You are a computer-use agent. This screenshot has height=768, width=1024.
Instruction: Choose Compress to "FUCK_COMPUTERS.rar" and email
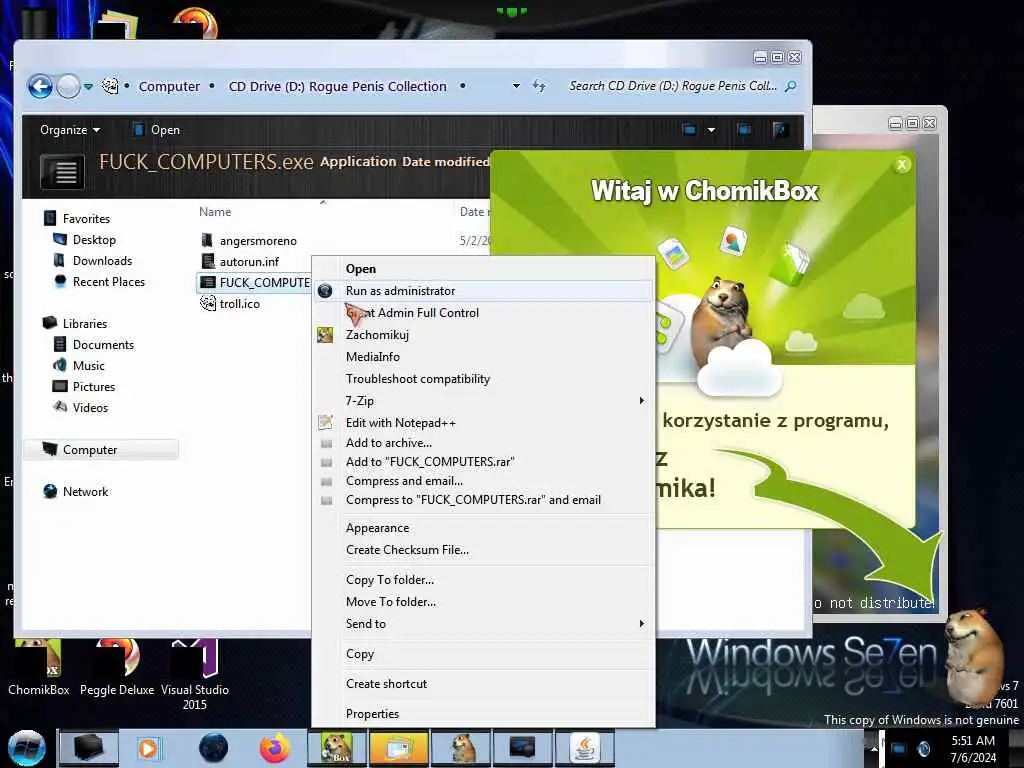[483, 500]
